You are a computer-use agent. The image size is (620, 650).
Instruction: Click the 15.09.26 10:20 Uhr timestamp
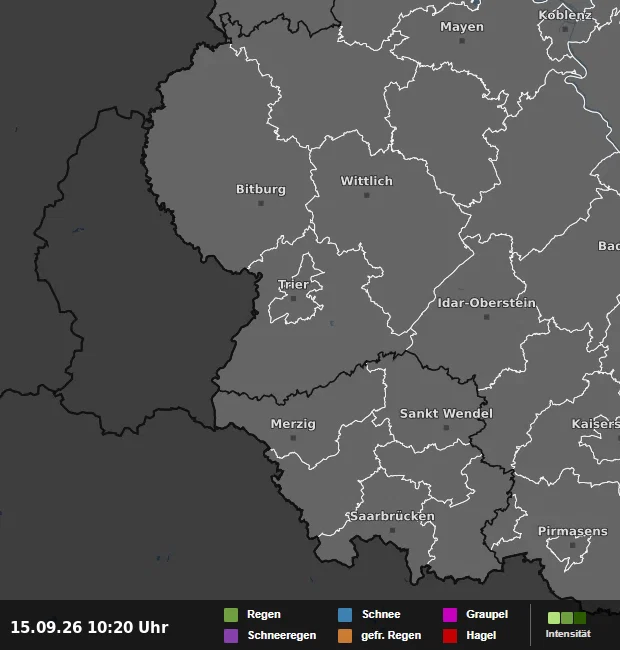click(x=90, y=627)
